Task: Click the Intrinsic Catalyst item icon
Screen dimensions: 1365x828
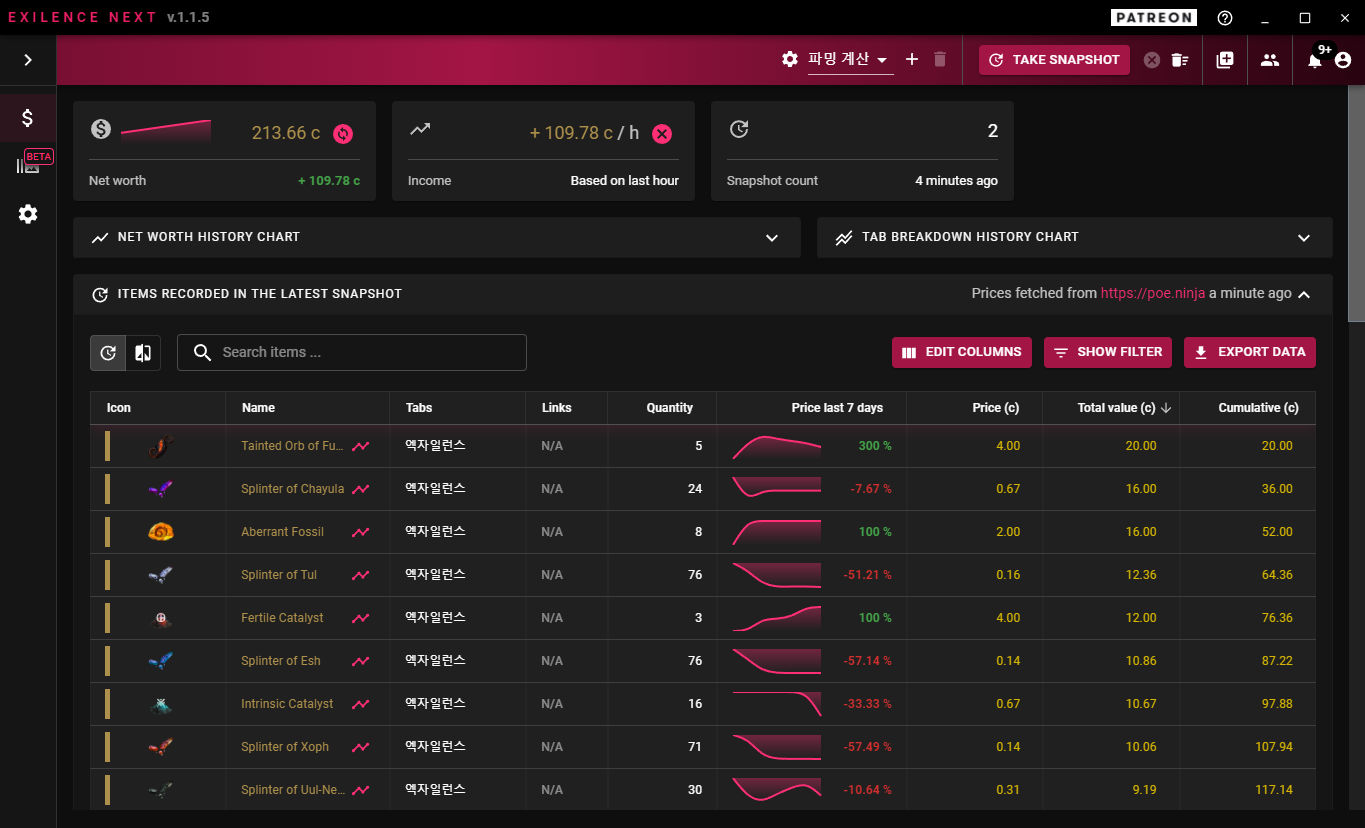Action: click(x=160, y=704)
